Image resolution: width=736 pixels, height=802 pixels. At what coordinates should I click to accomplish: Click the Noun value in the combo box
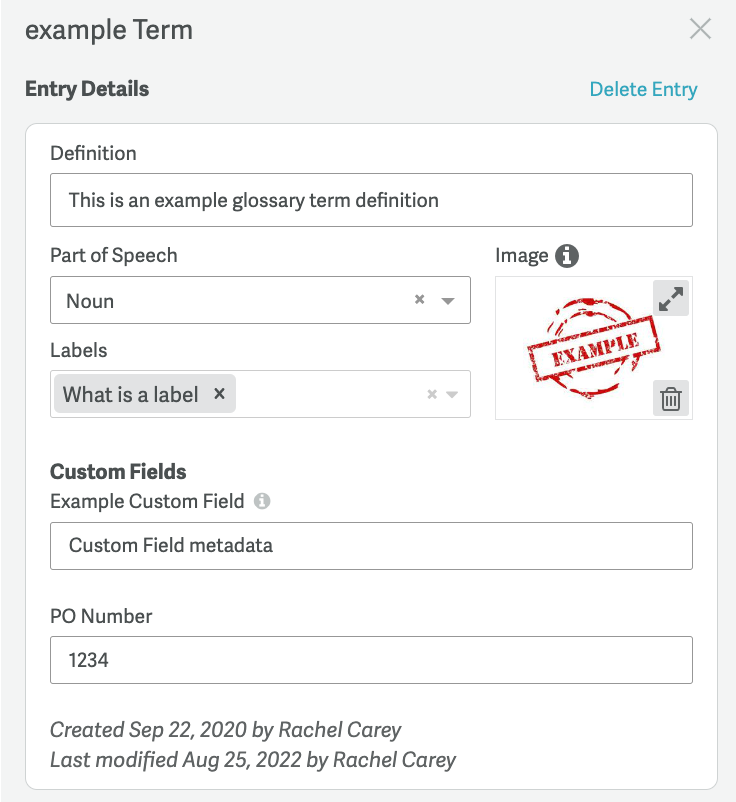coord(90,301)
